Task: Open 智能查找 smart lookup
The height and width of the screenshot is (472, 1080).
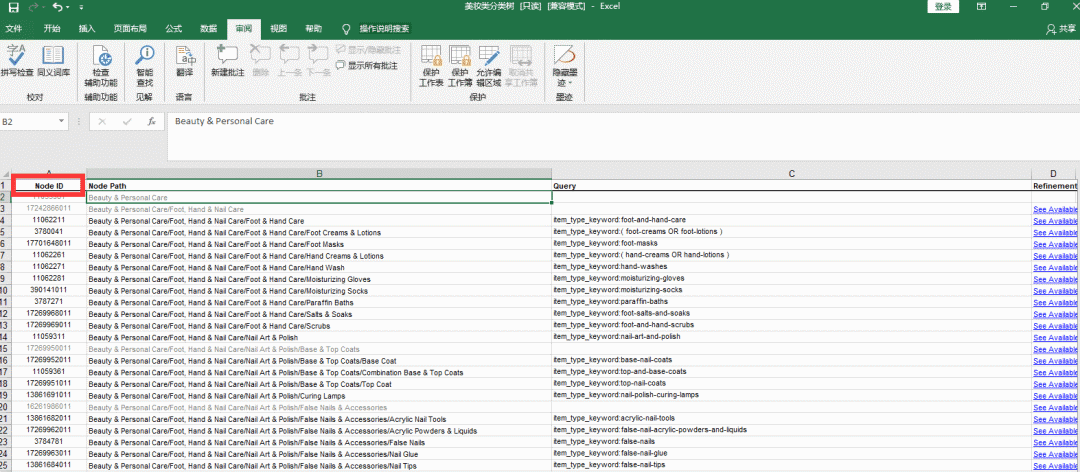Action: [145, 66]
